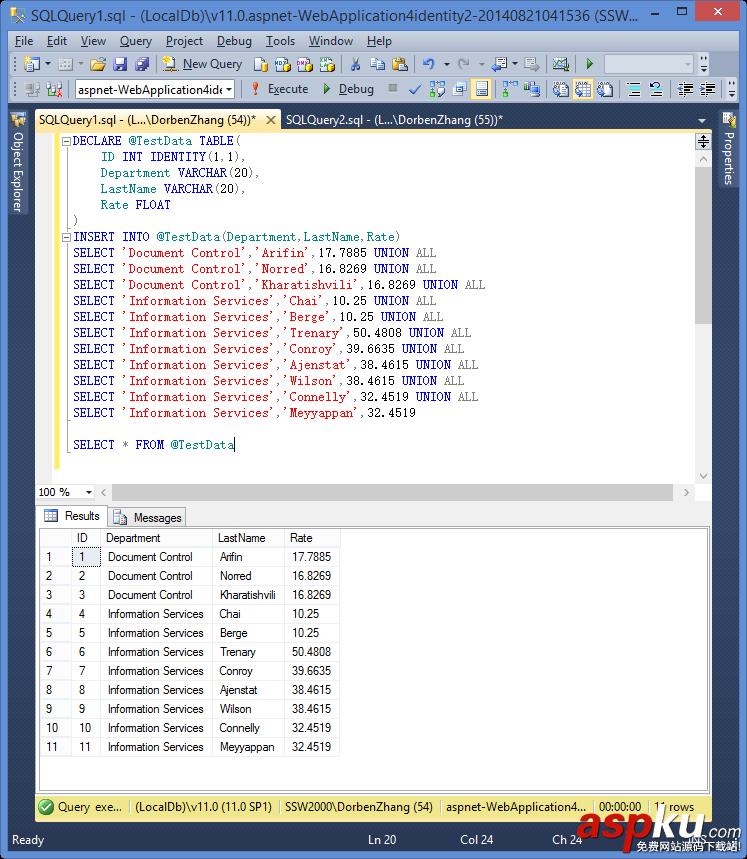The width and height of the screenshot is (747, 859).
Task: Switch to the Results tab
Action: pyautogui.click(x=73, y=516)
